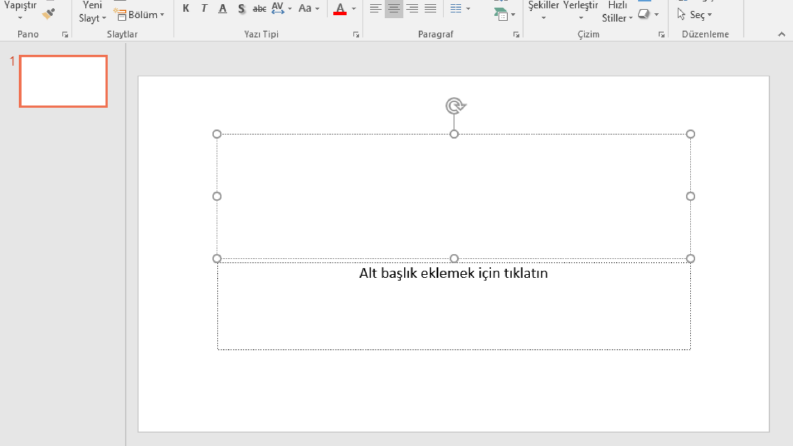Image resolution: width=793 pixels, height=446 pixels.
Task: Toggle text shadow S
Action: [x=241, y=9]
